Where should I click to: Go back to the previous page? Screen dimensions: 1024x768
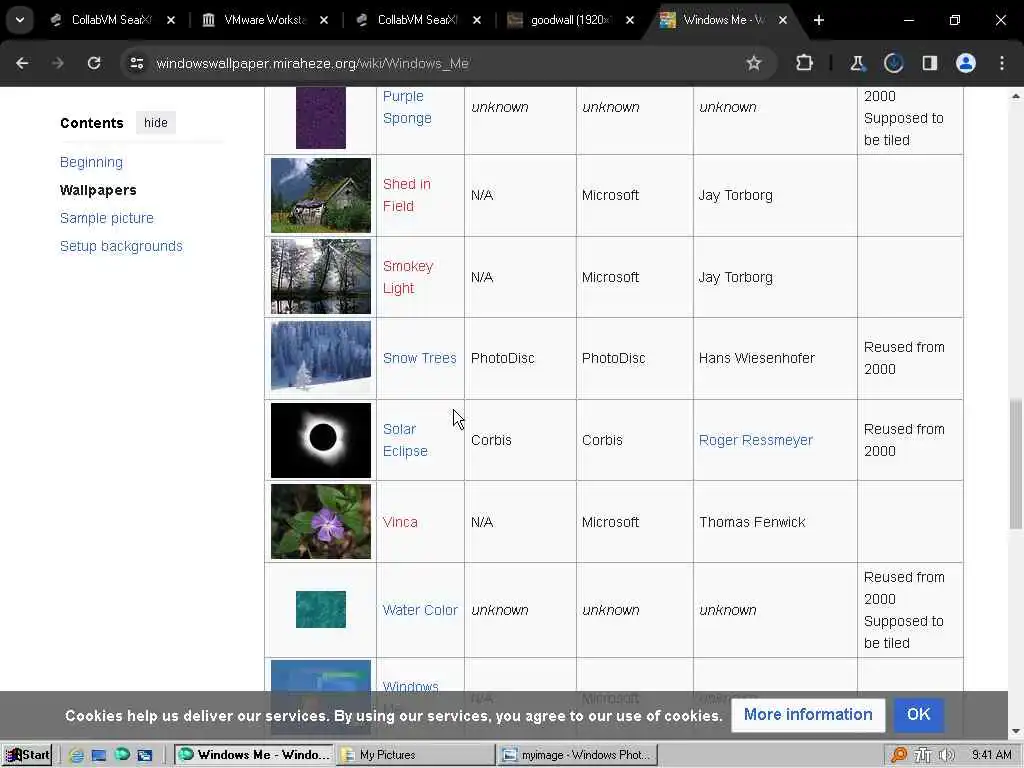(x=22, y=63)
